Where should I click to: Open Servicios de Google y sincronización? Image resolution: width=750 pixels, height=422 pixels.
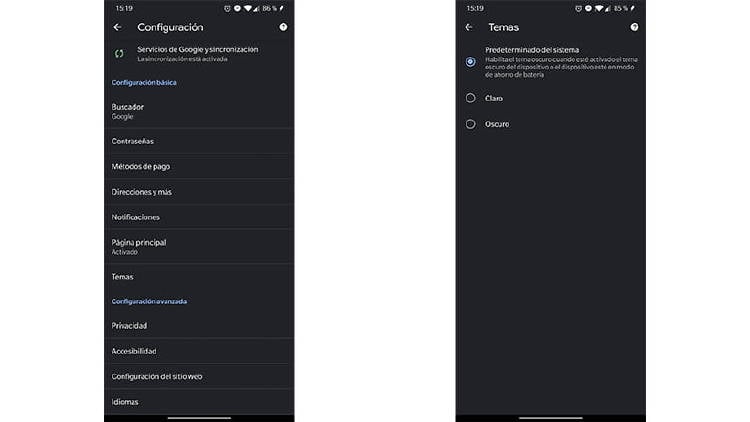pyautogui.click(x=199, y=54)
